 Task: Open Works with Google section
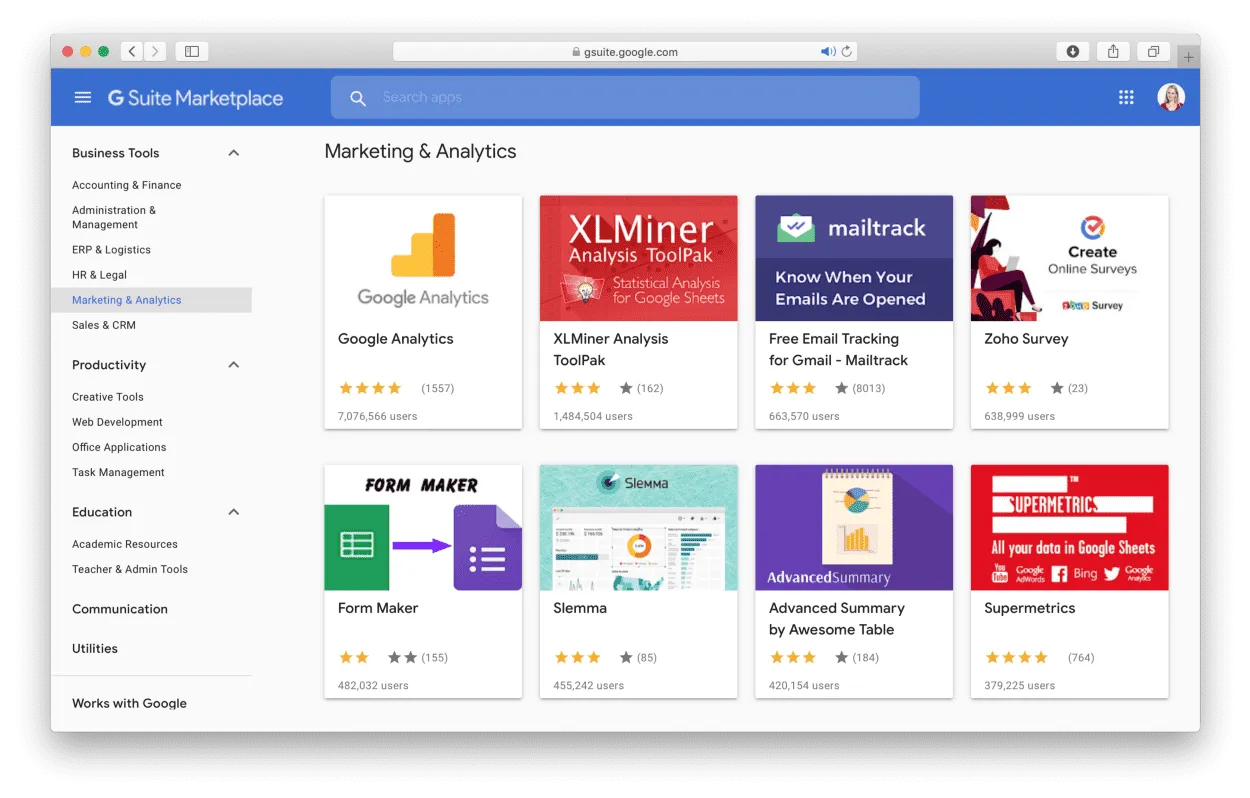129,703
